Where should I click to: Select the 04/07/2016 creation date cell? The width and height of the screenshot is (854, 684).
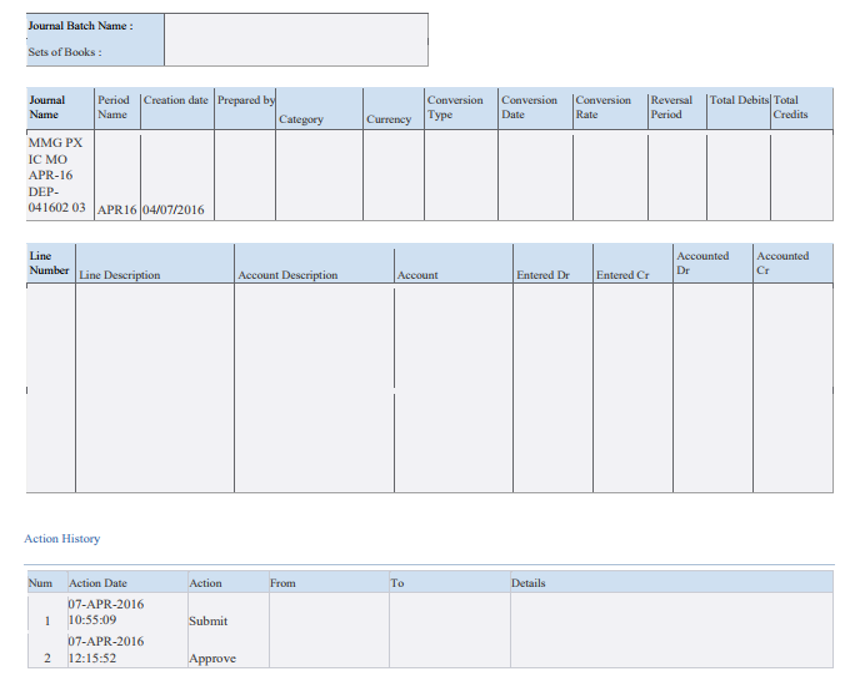pyautogui.click(x=174, y=210)
